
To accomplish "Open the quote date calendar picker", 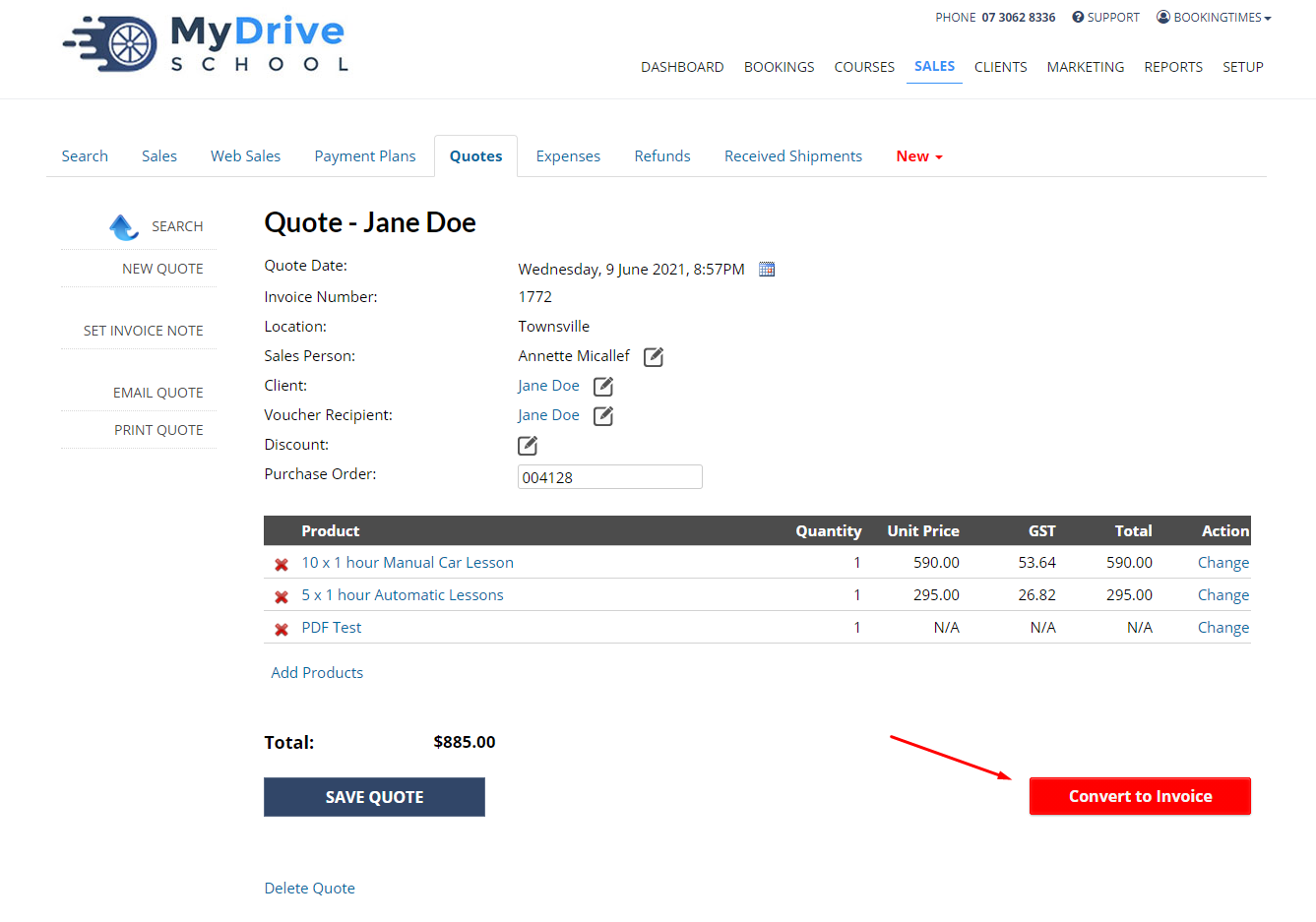I will [x=767, y=270].
